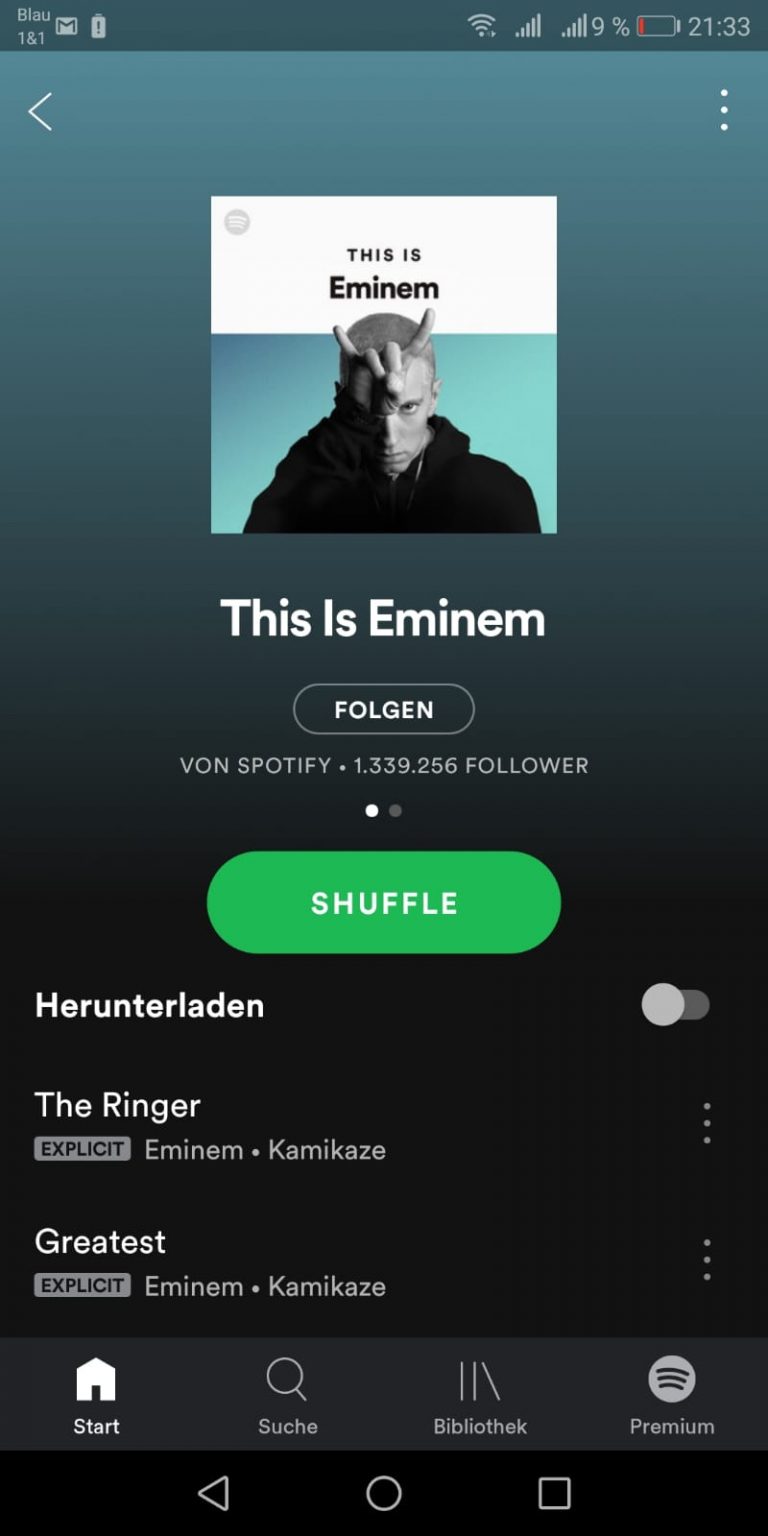The height and width of the screenshot is (1536, 768).
Task: Tap the Android home circle icon
Action: point(384,1493)
